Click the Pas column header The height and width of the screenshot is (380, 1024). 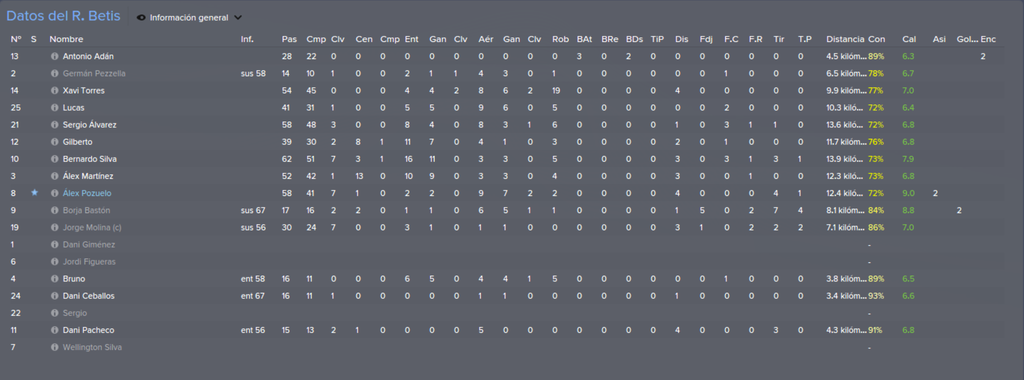coord(289,39)
